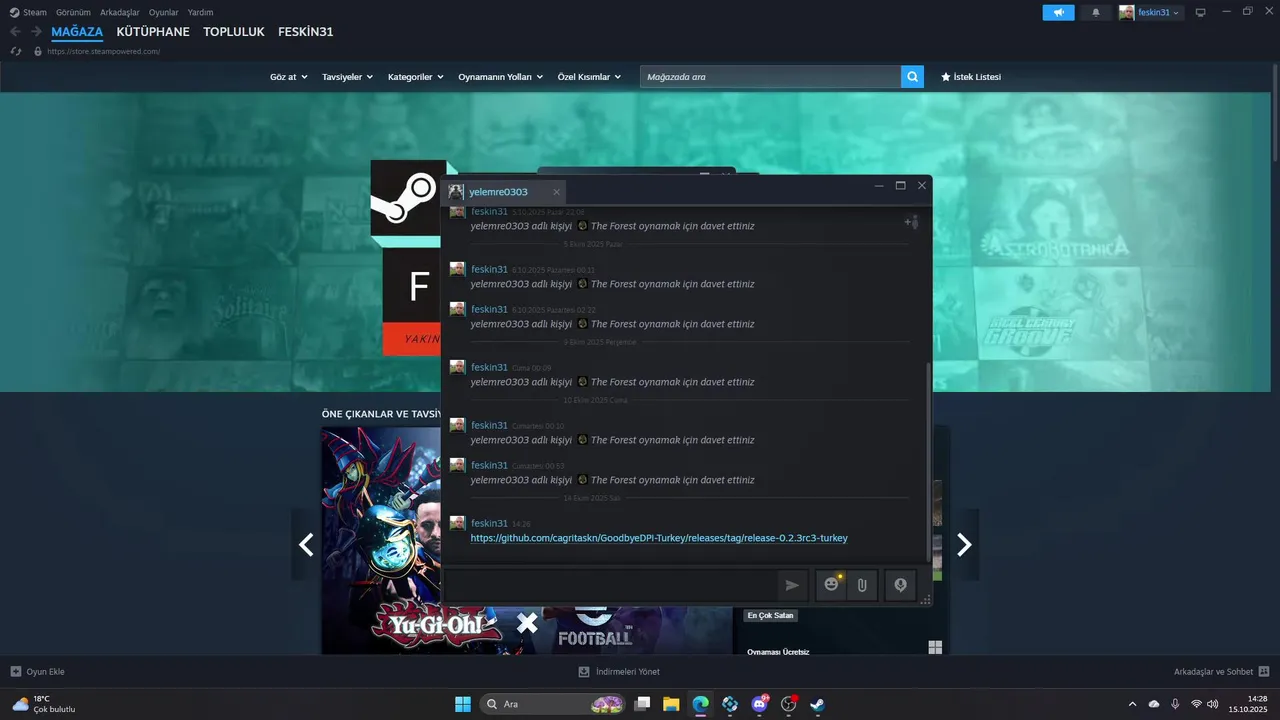The image size is (1280, 720).
Task: Open volume control in system tray
Action: pos(1212,704)
